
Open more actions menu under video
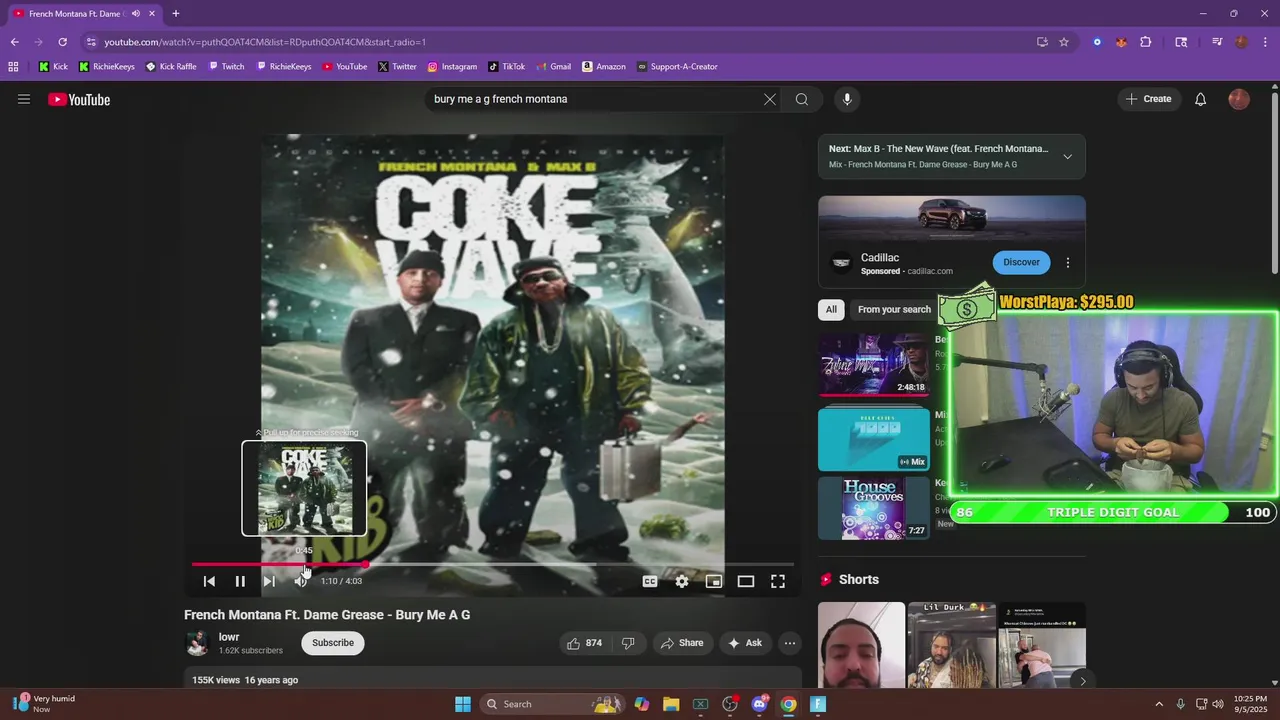click(x=790, y=643)
